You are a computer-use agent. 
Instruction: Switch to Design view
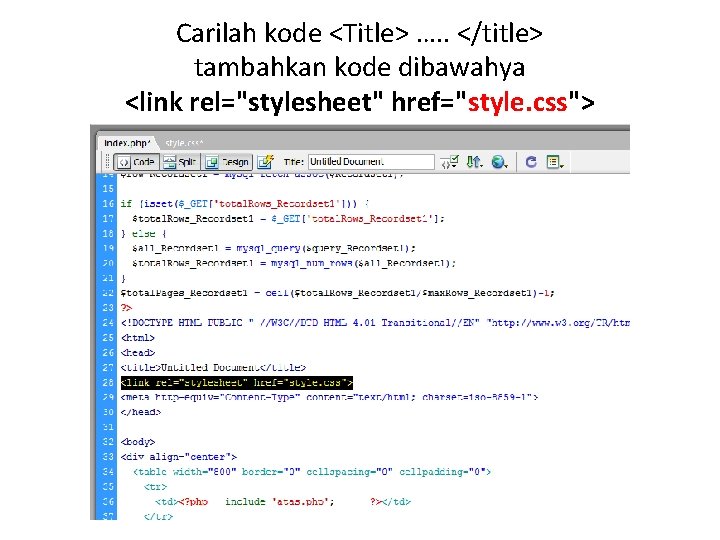click(x=228, y=162)
